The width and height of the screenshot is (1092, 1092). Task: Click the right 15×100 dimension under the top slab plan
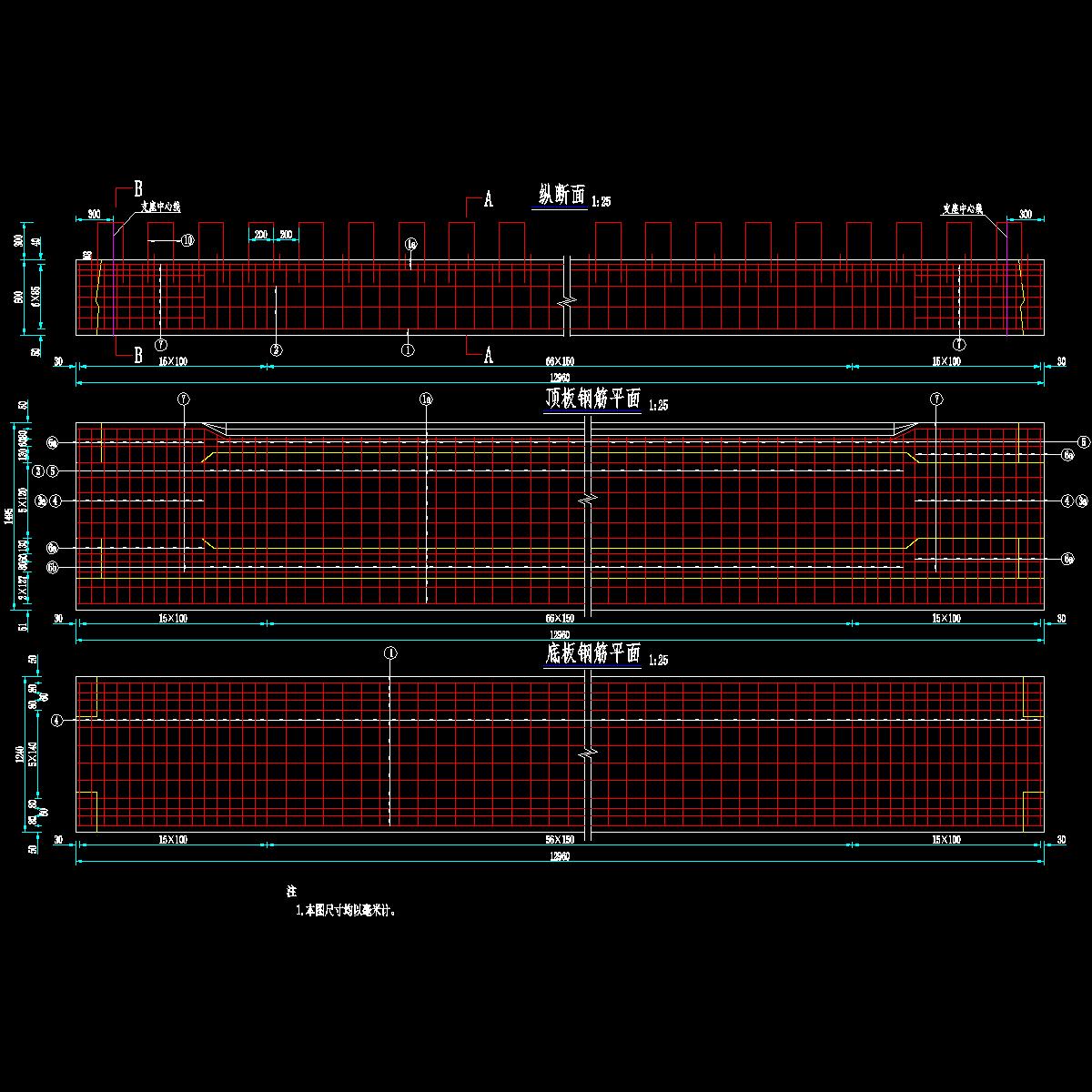click(945, 618)
